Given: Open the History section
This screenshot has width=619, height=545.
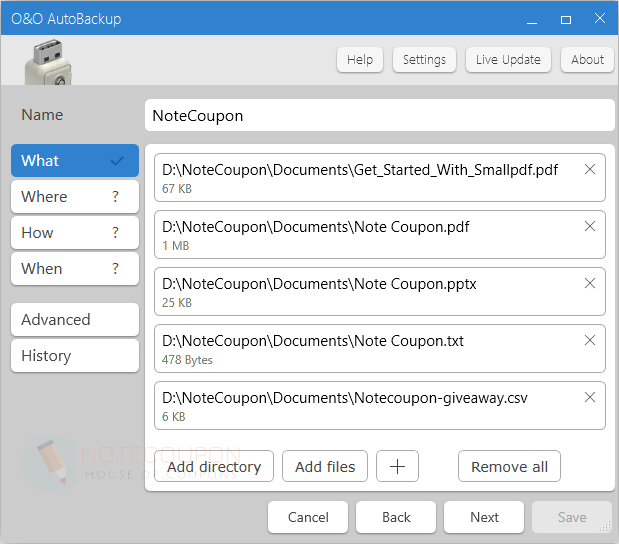Looking at the screenshot, I should 75,356.
